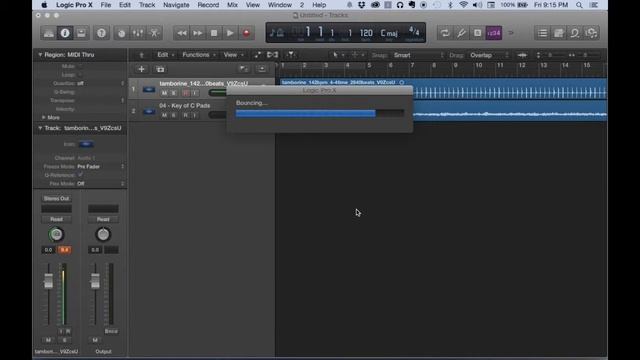Click Read automation button on tamborine channel strip
The image size is (640, 360).
[x=56, y=219]
